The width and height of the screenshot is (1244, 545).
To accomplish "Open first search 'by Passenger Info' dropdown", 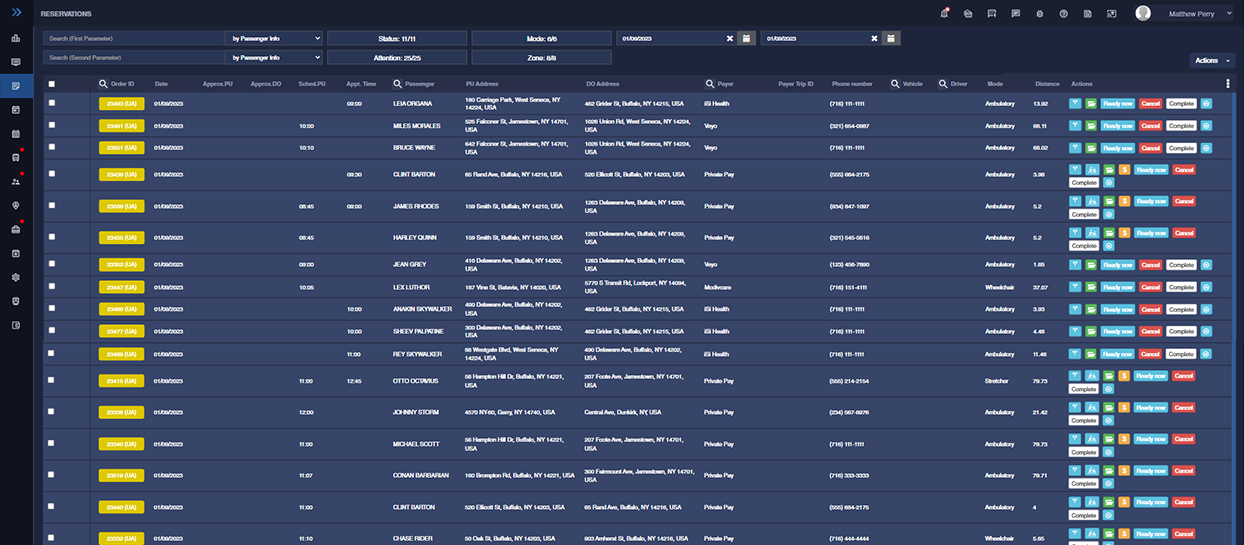I will click(x=275, y=38).
